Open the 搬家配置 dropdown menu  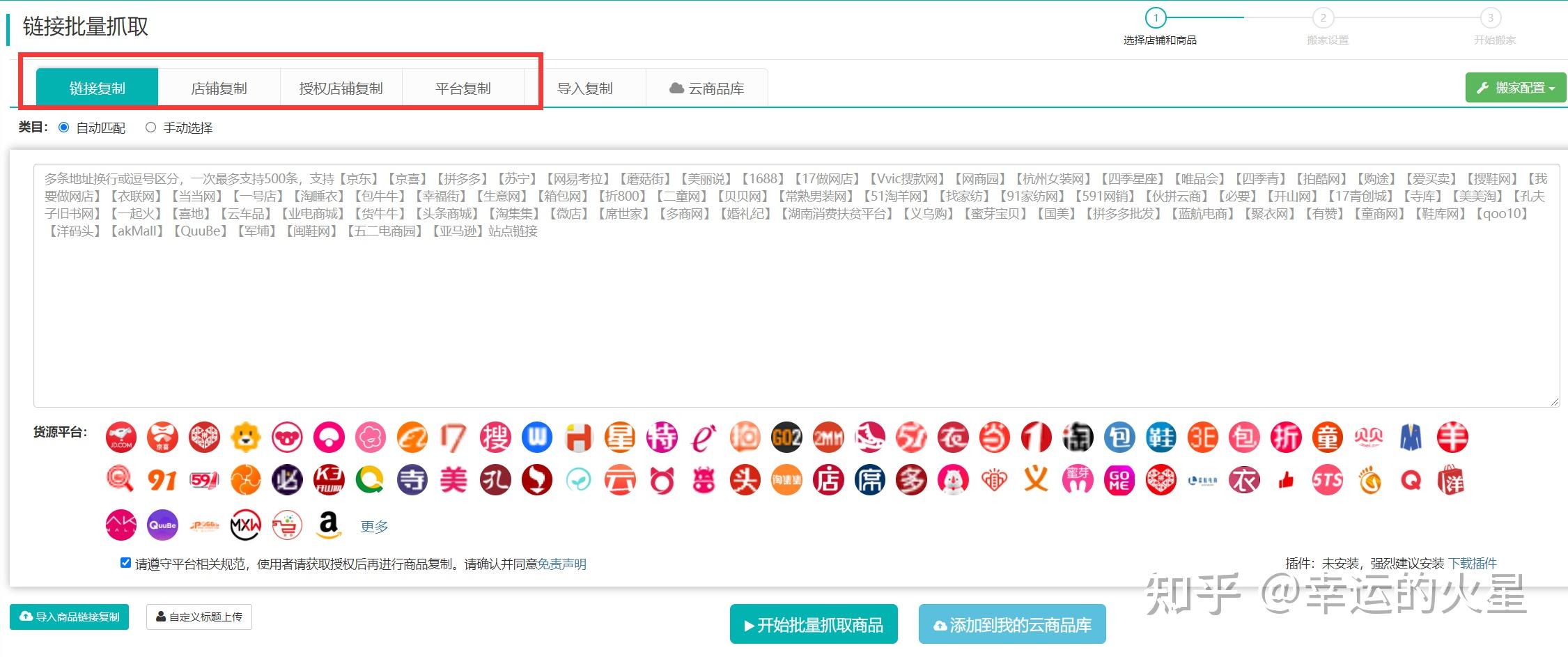(1516, 88)
